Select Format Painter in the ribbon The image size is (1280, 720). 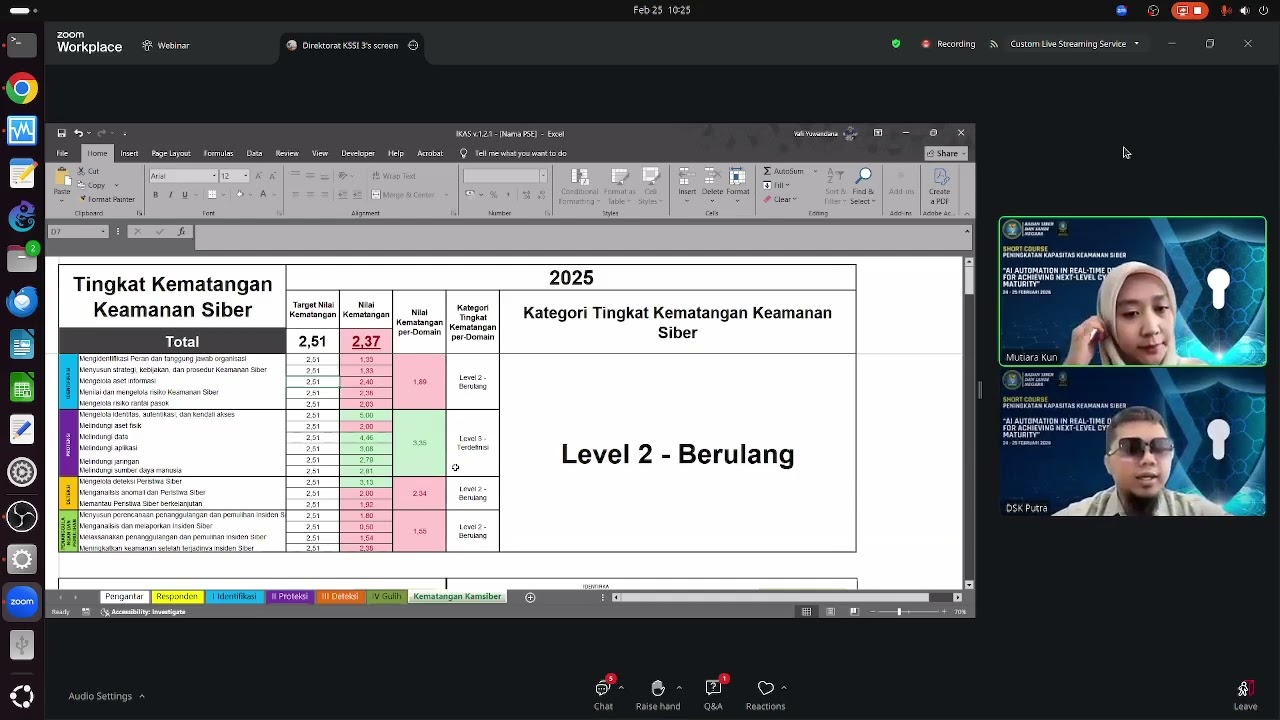click(106, 199)
